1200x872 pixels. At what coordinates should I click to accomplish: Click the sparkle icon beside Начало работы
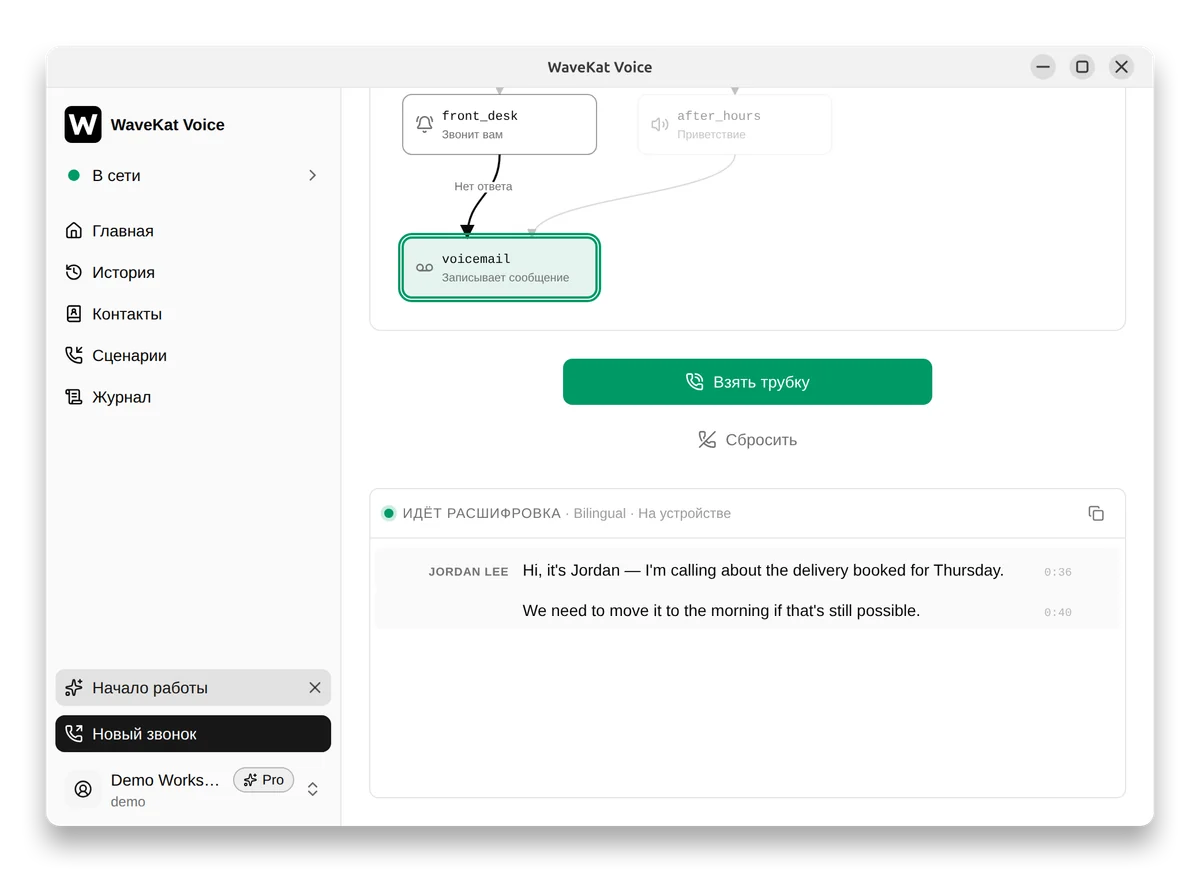click(73, 688)
